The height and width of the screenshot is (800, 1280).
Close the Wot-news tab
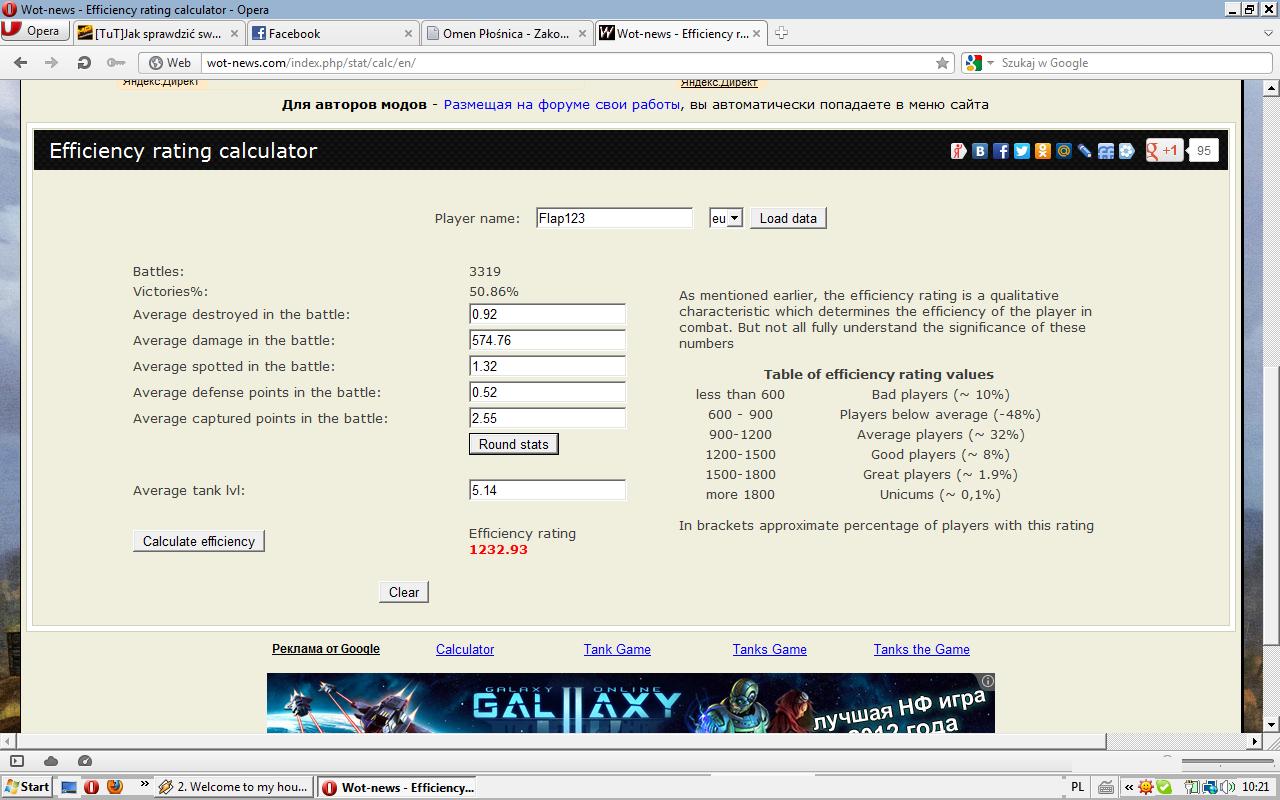756,33
